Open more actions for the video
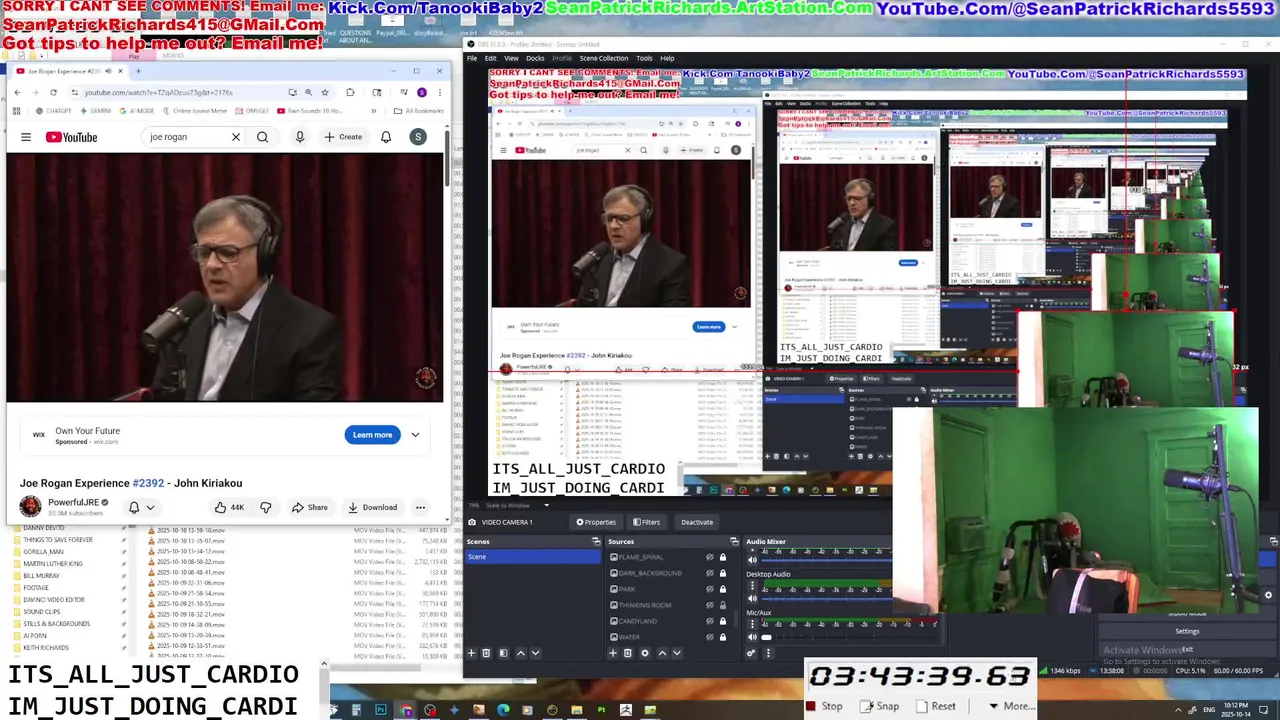This screenshot has height=720, width=1280. [420, 507]
